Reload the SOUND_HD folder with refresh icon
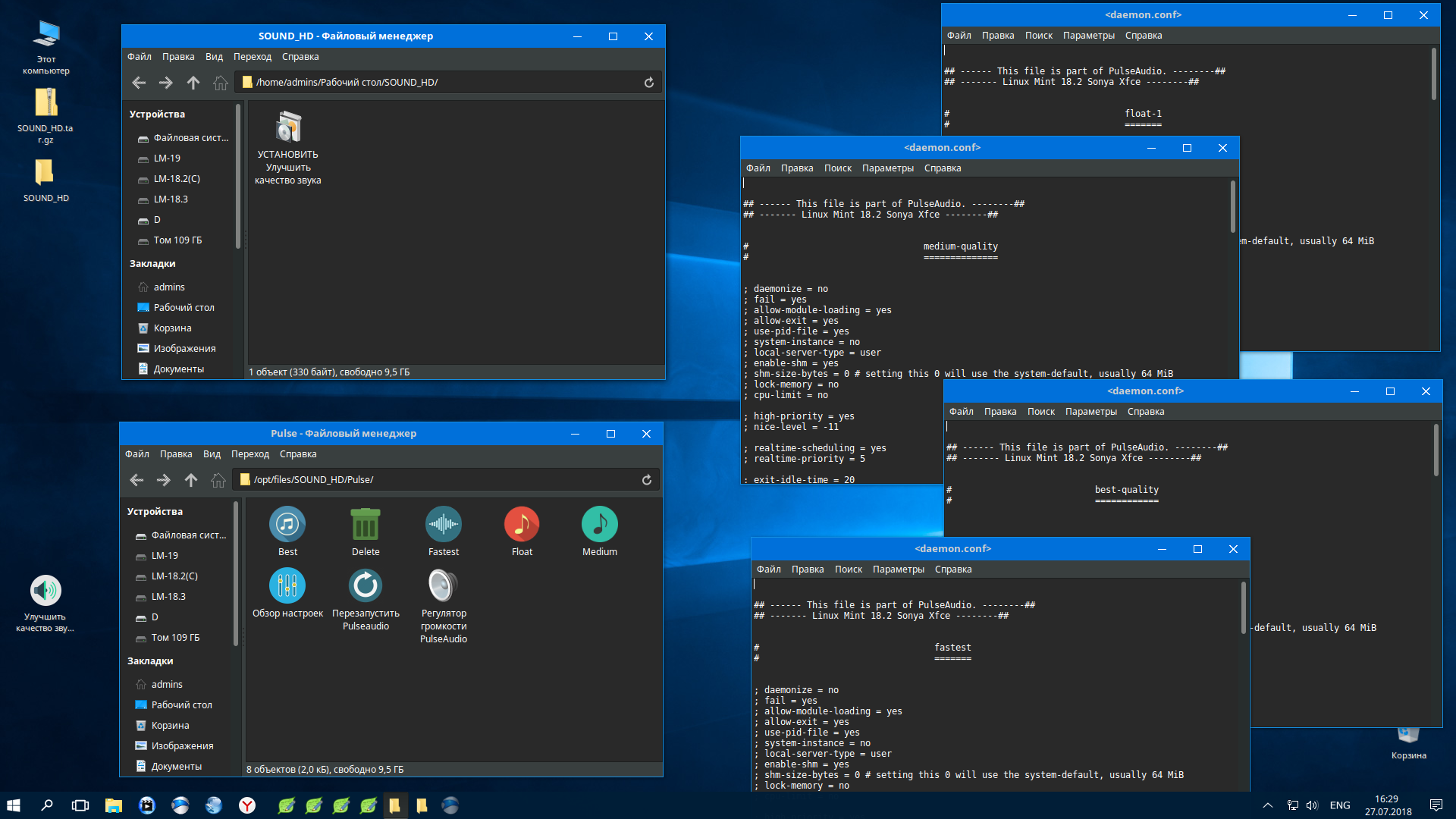Screen dimensions: 1456x819 [649, 83]
